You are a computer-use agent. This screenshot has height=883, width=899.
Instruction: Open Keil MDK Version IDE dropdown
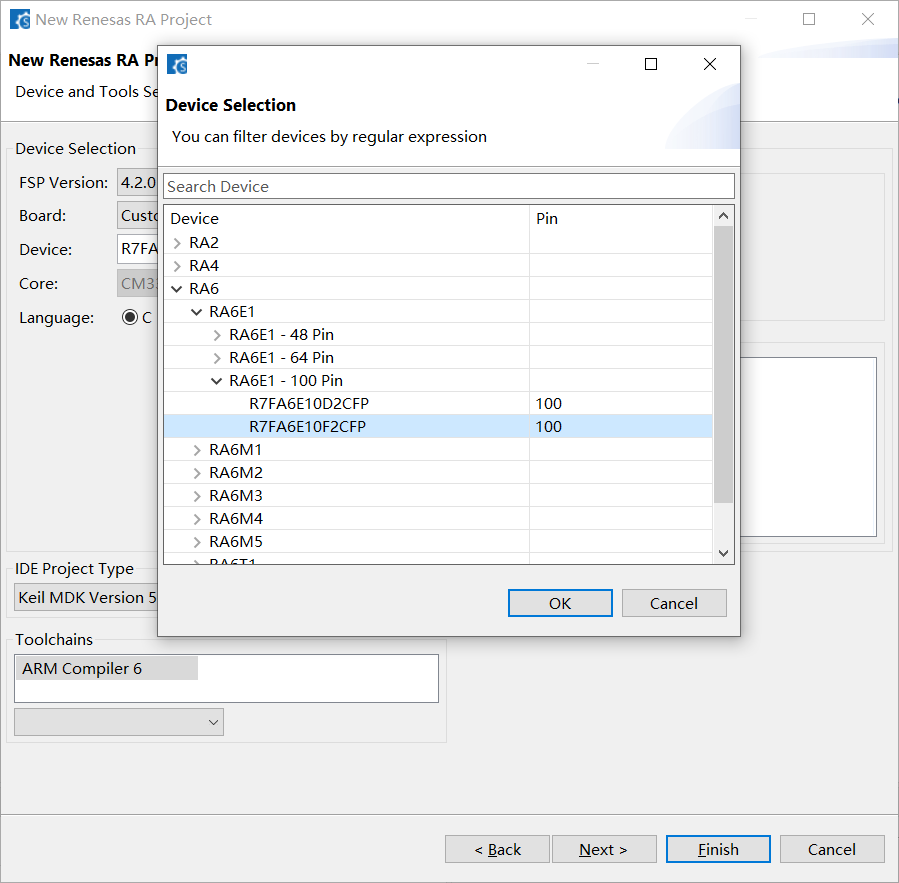click(86, 597)
